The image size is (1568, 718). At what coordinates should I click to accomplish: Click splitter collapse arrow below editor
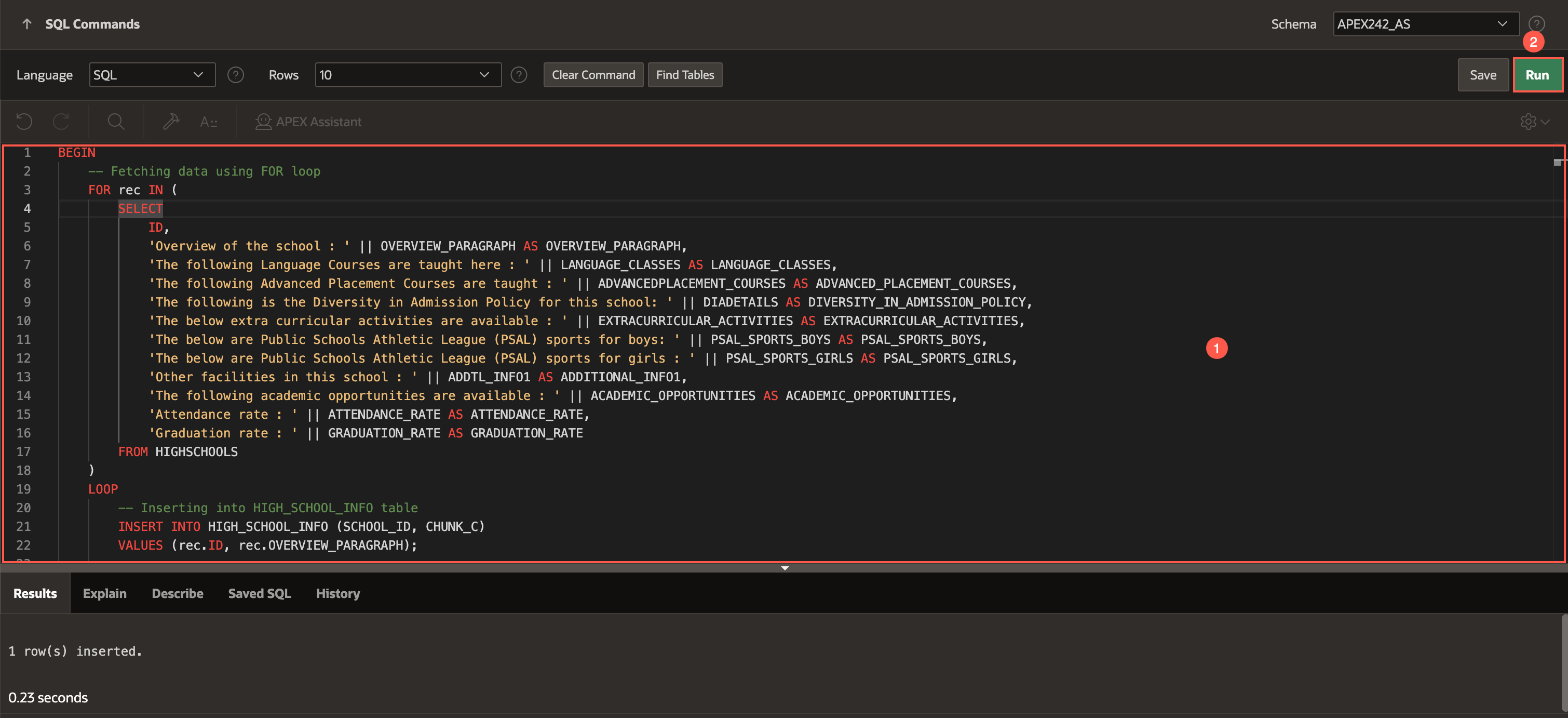(785, 568)
